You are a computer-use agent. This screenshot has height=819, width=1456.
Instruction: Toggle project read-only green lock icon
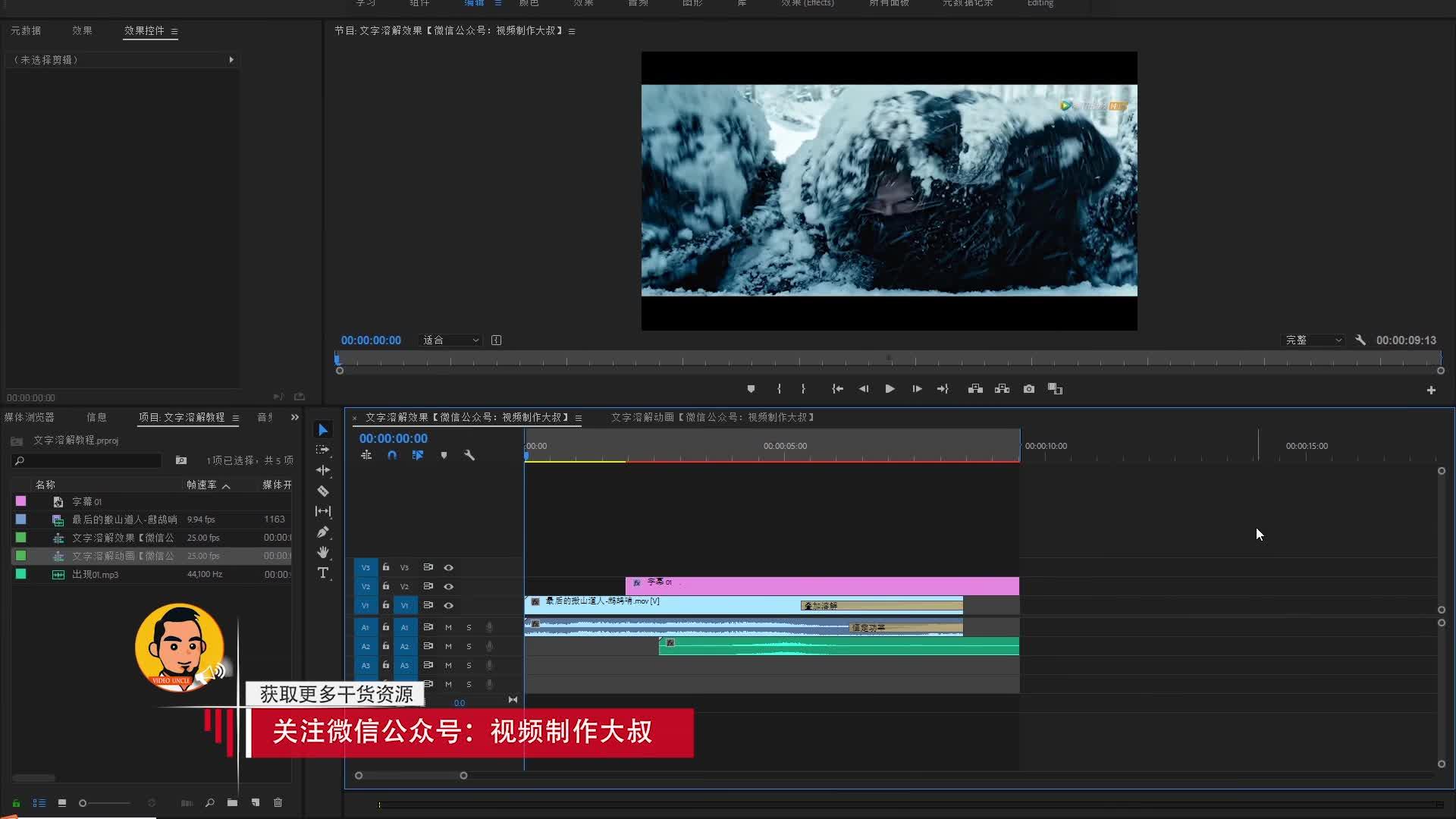coord(16,802)
